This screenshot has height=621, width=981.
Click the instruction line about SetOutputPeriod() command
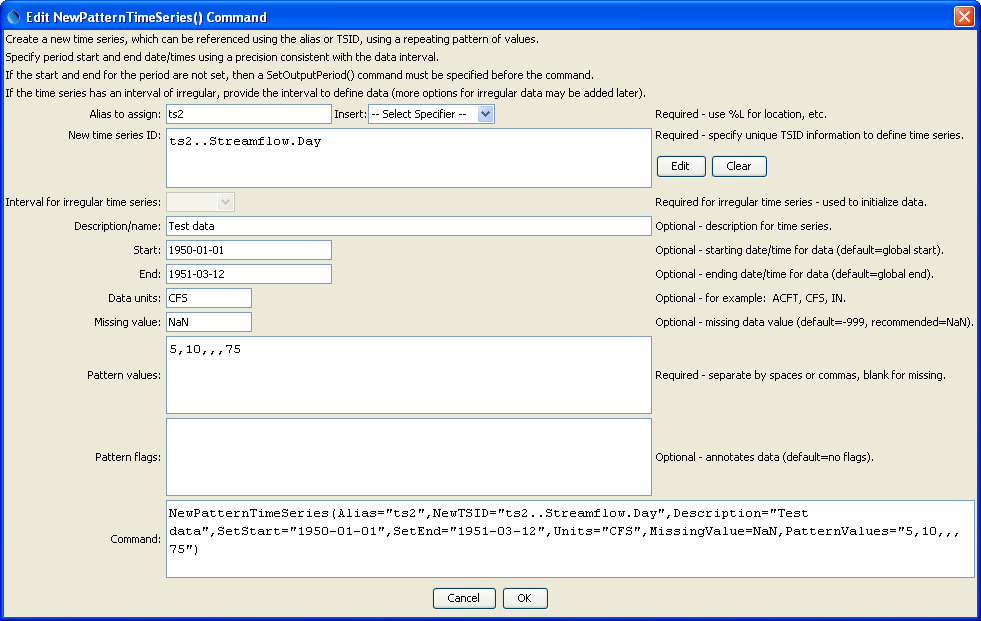299,75
